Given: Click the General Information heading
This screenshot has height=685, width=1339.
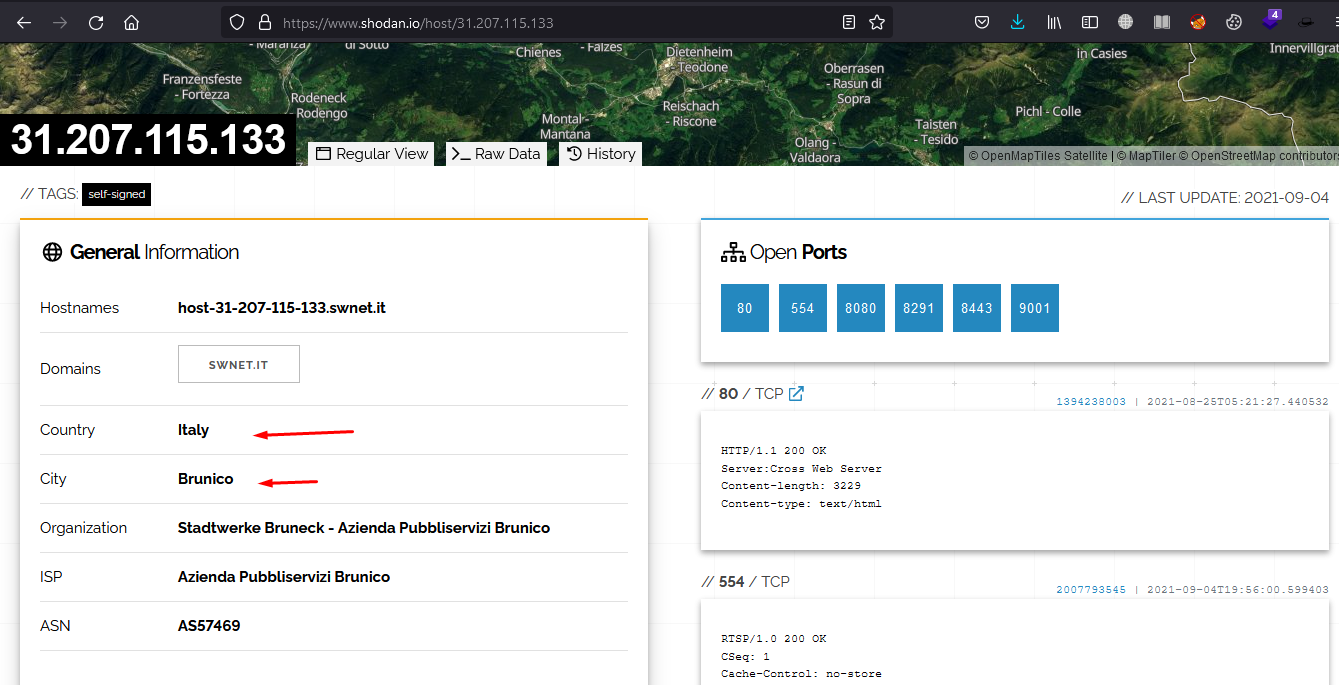Looking at the screenshot, I should pyautogui.click(x=140, y=252).
